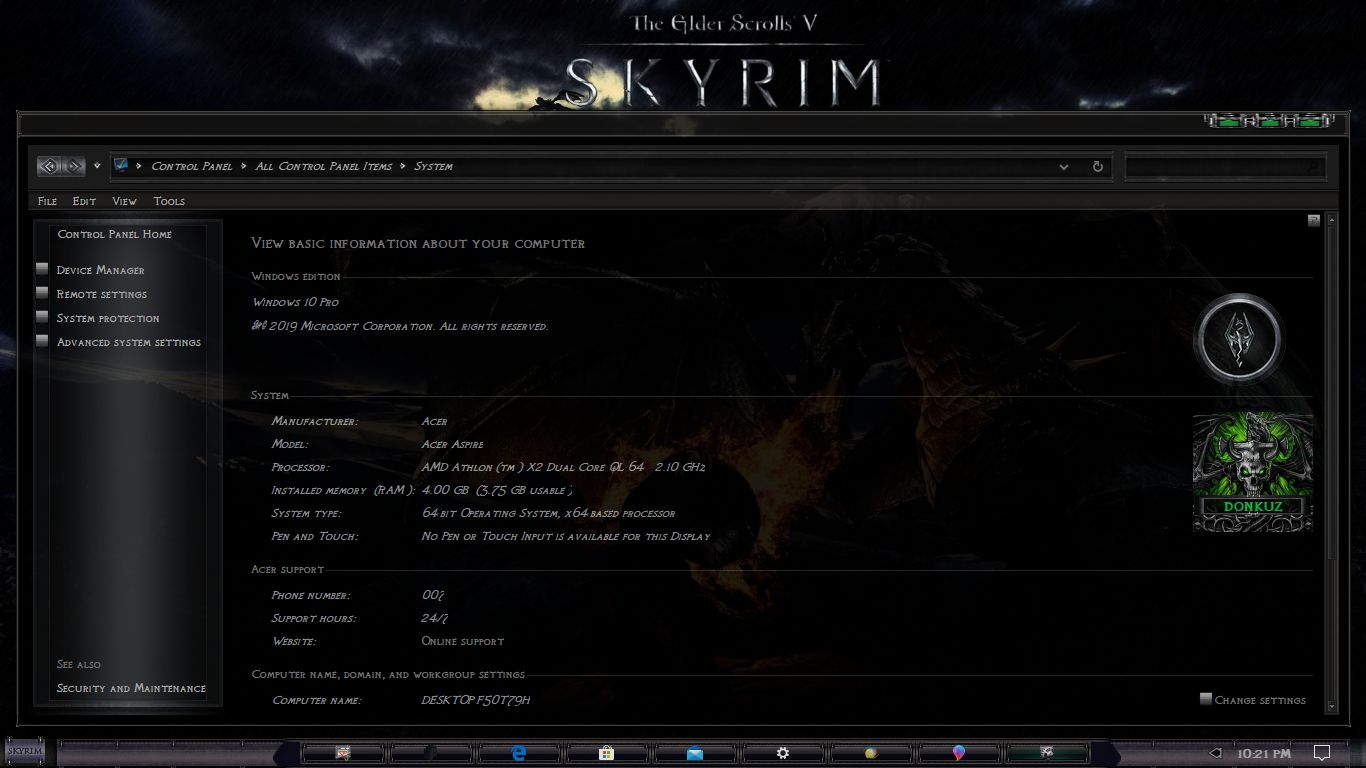The height and width of the screenshot is (768, 1366).
Task: Open the orange ball taskbar icon
Action: pyautogui.click(x=871, y=753)
